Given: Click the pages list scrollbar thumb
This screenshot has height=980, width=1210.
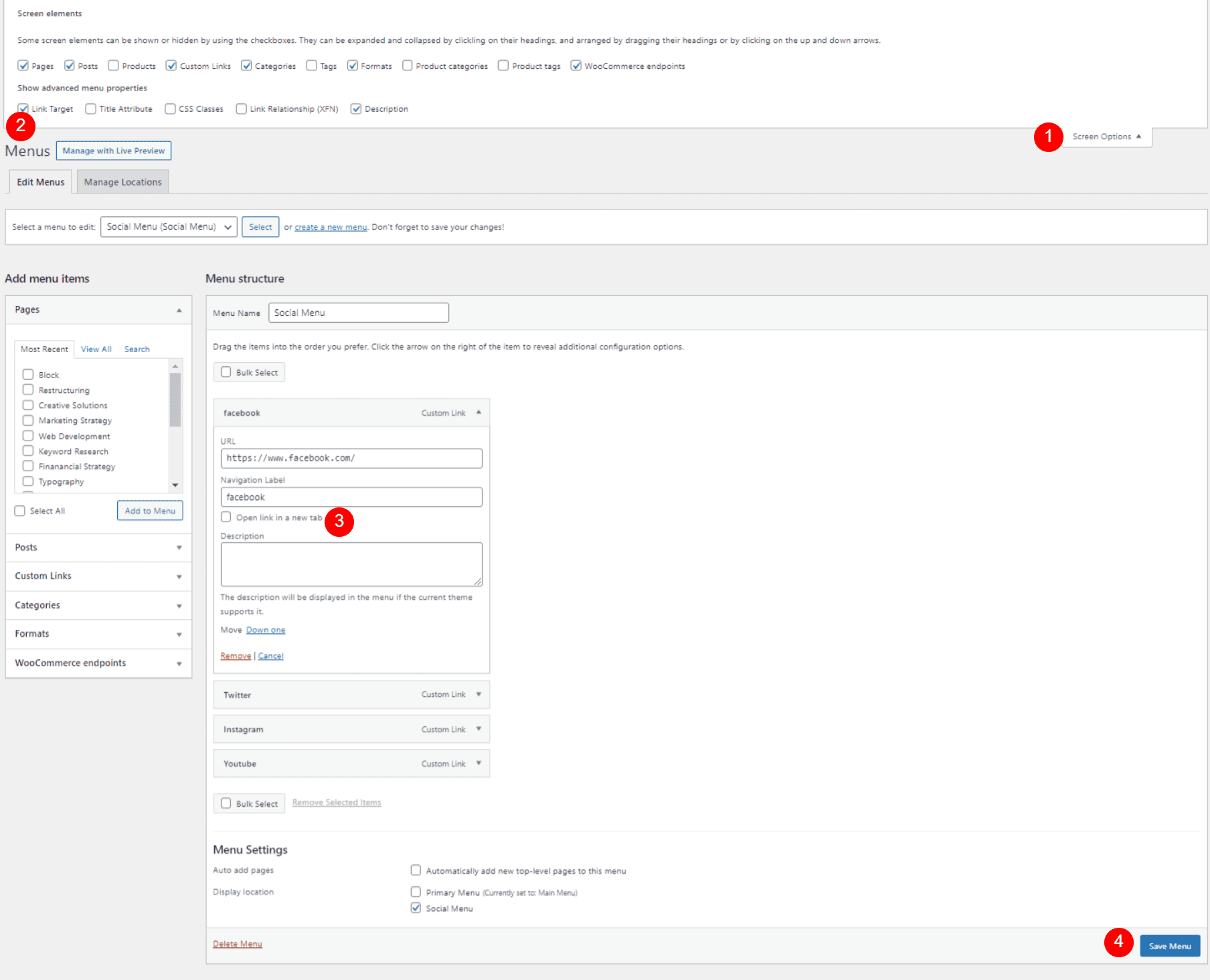Looking at the screenshot, I should coord(175,400).
